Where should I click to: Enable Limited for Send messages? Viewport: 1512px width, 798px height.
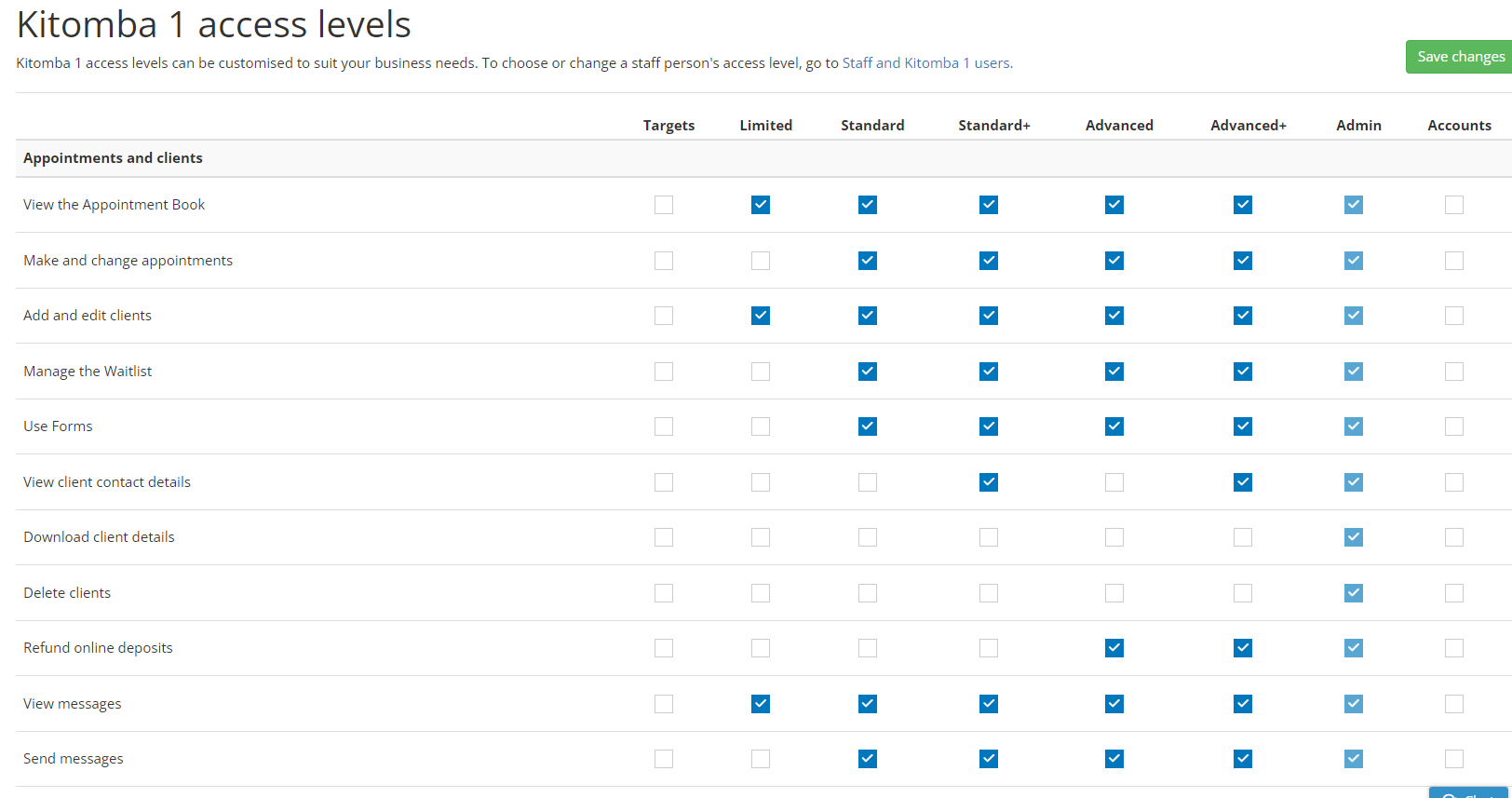pyautogui.click(x=761, y=759)
